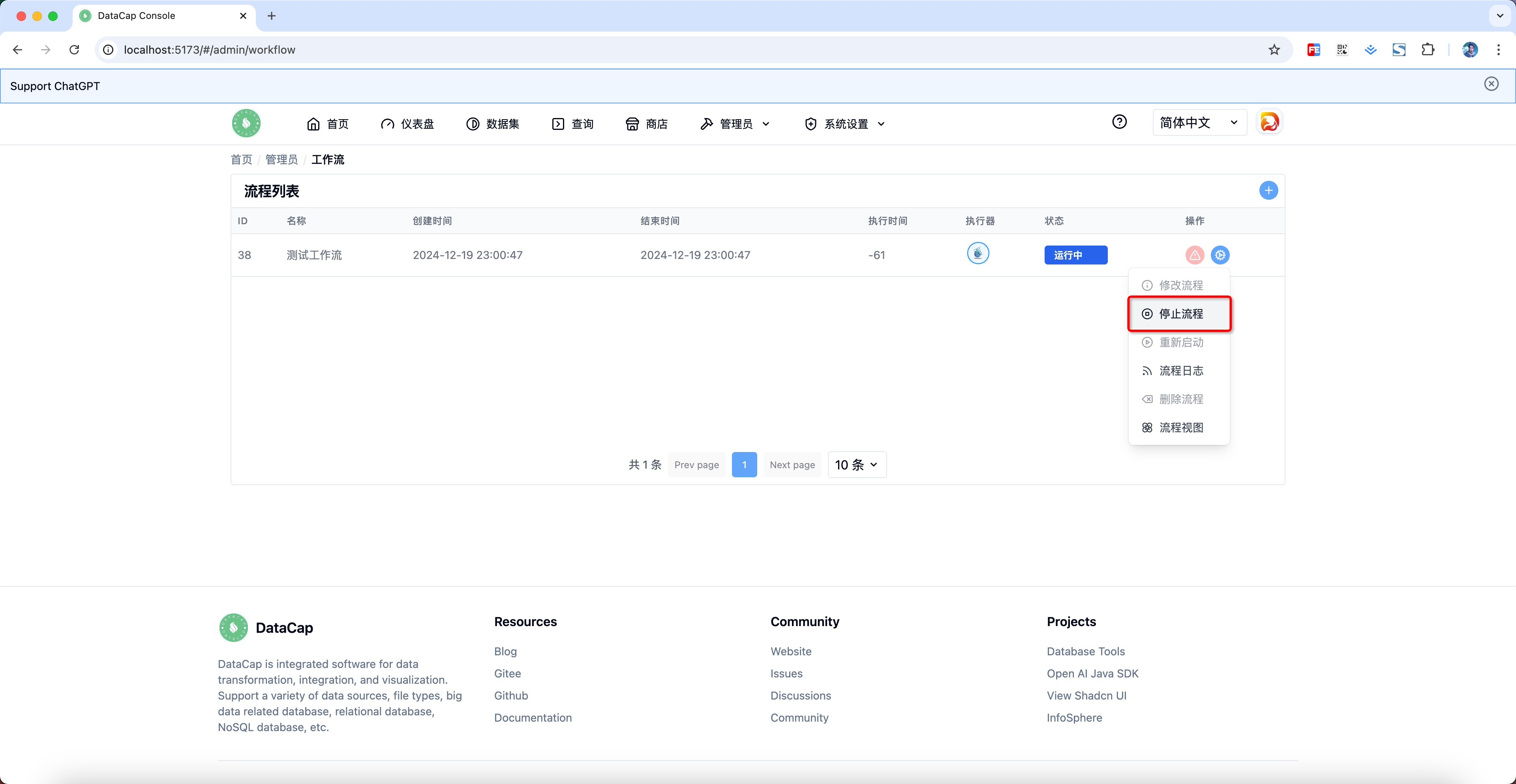Click 首页 in the breadcrumb

tap(241, 159)
